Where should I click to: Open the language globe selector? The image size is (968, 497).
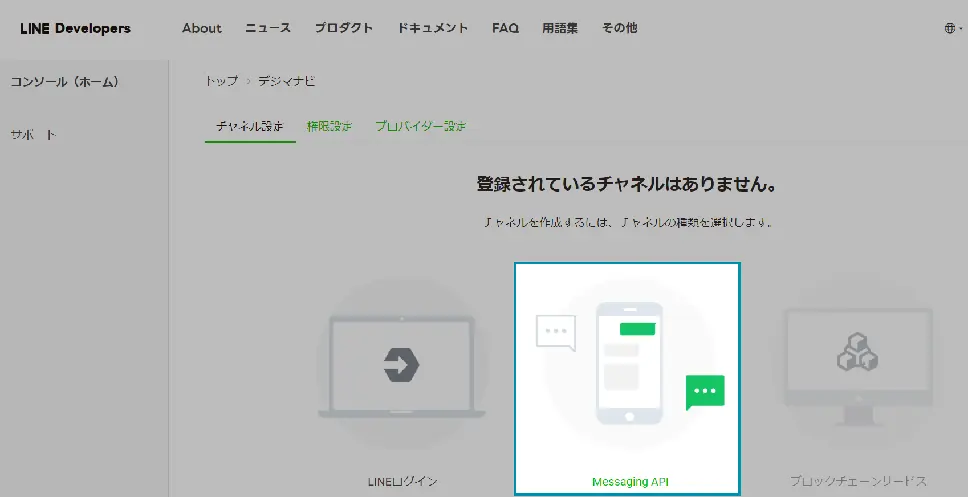[953, 28]
